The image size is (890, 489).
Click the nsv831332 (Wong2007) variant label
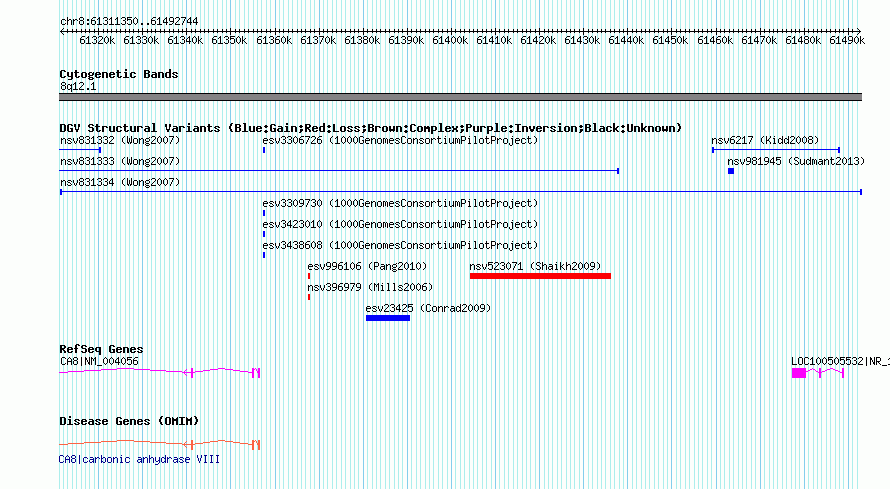pos(120,140)
